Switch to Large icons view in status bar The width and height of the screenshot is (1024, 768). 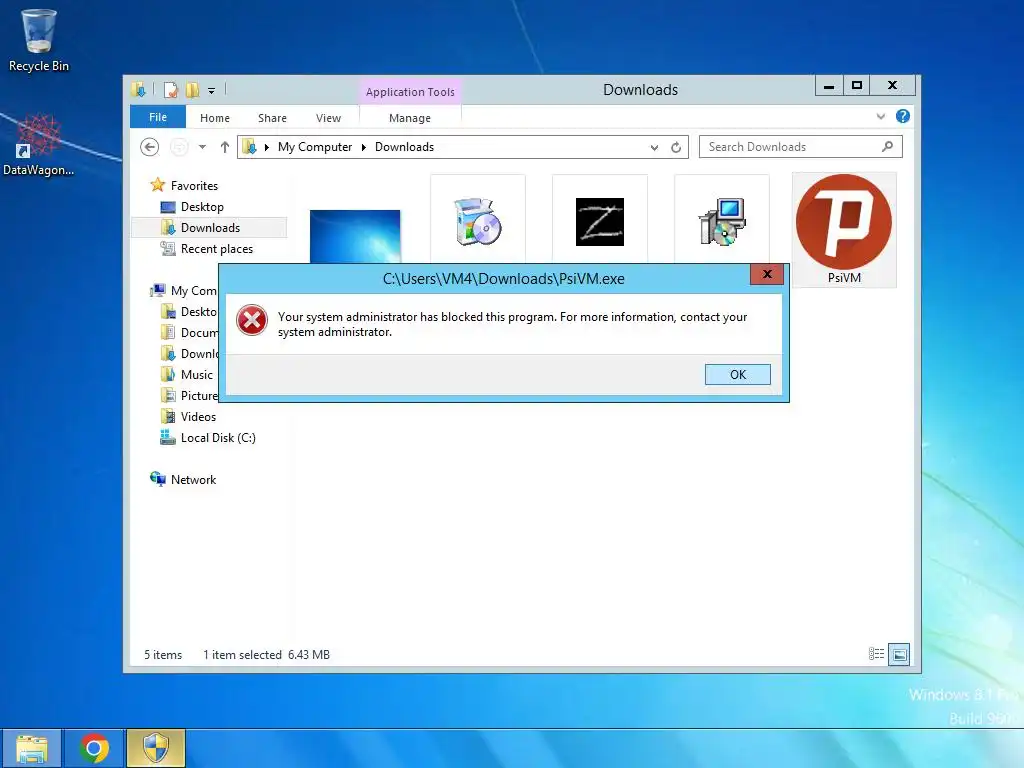[x=899, y=654]
